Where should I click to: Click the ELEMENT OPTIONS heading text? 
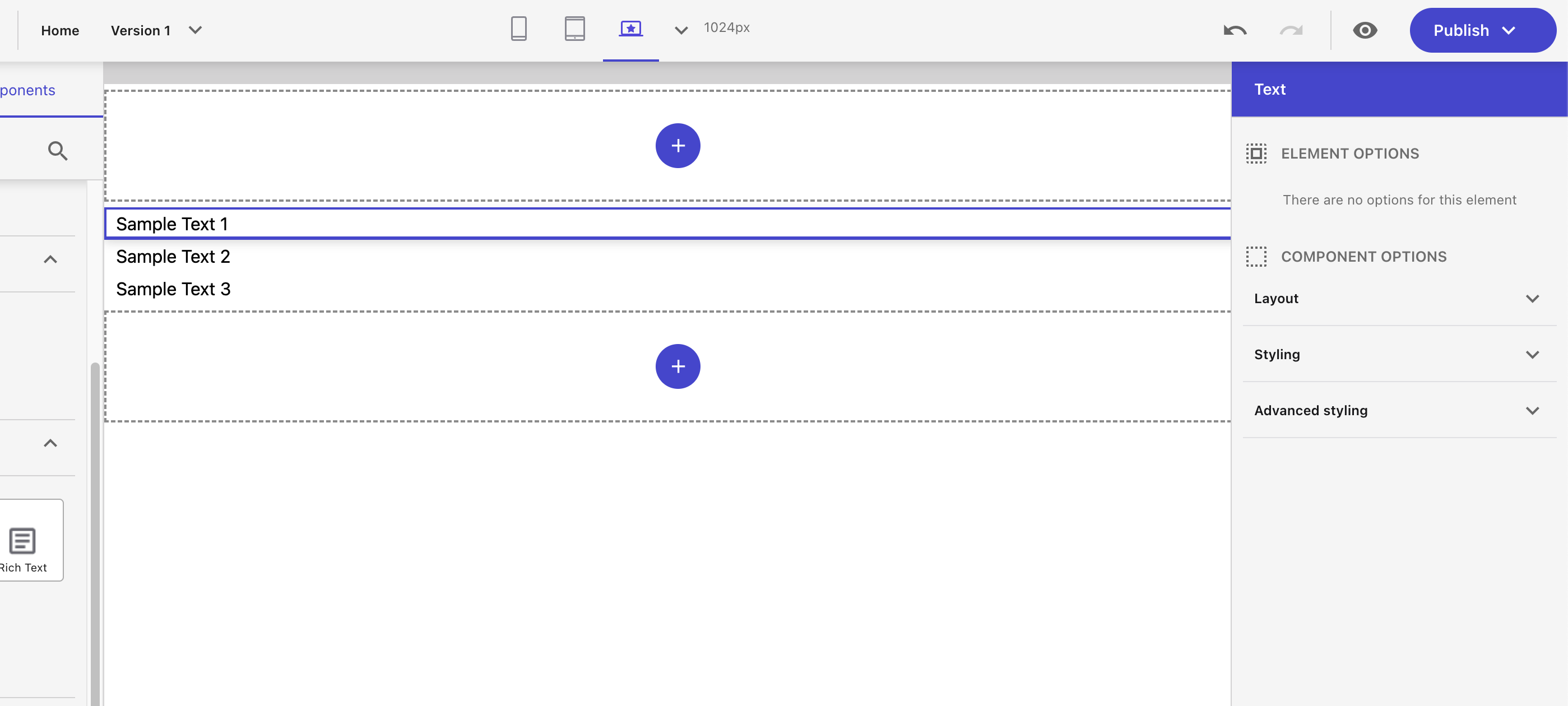point(1349,154)
